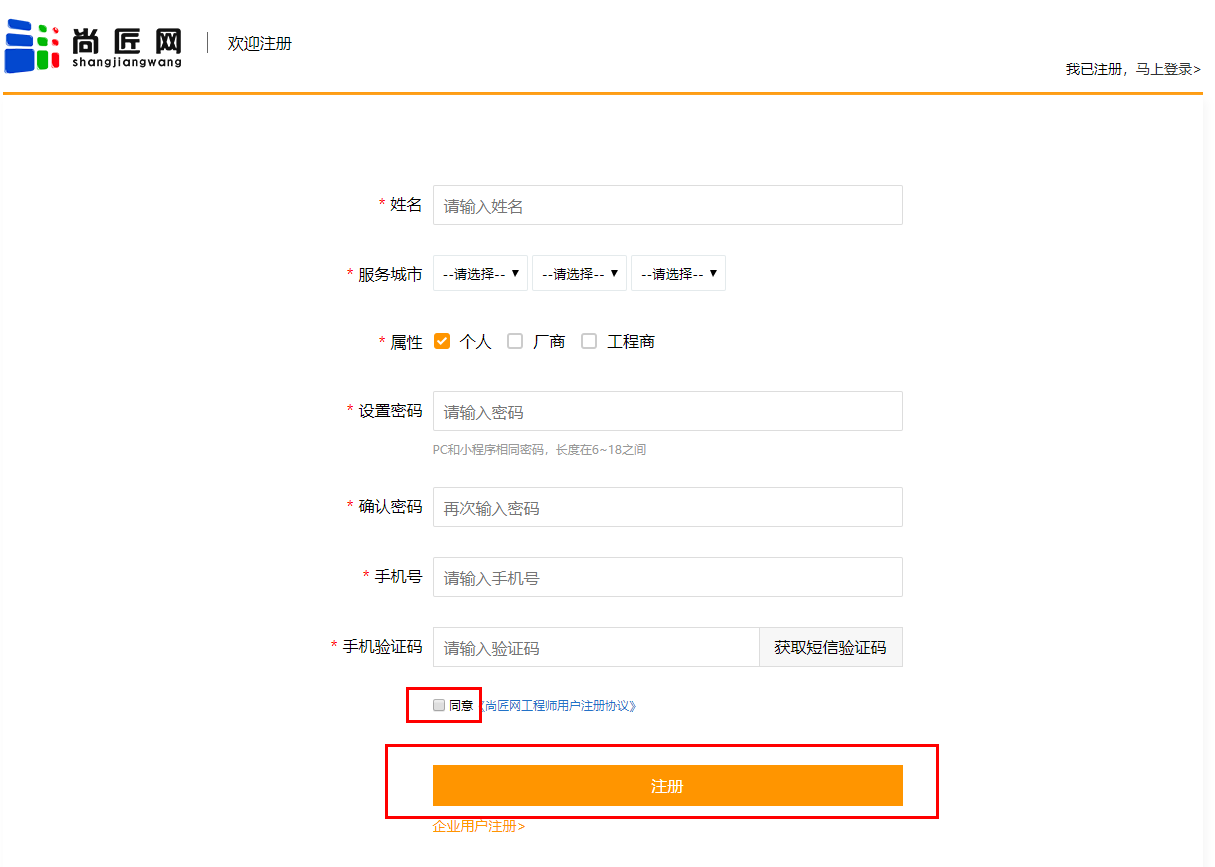This screenshot has height=867, width=1215.
Task: Expand the last 服务城市 dropdown
Action: 678,273
